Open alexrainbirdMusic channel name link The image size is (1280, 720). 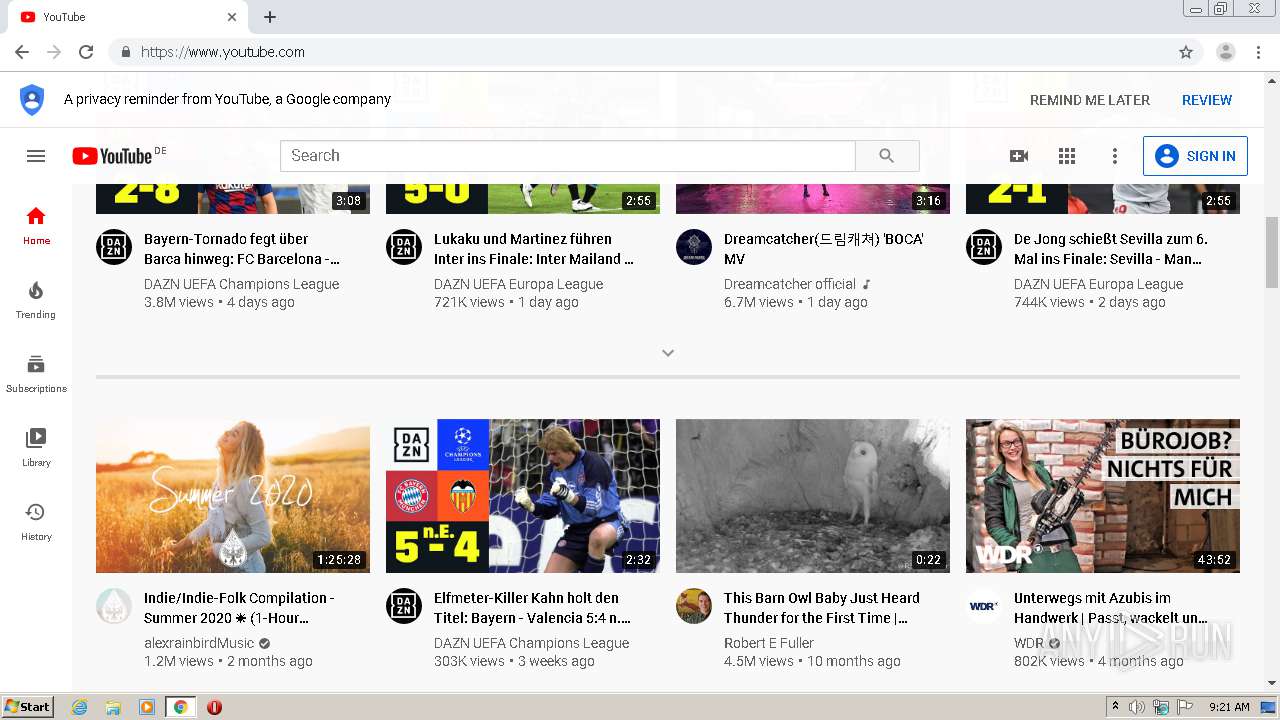pyautogui.click(x=199, y=643)
